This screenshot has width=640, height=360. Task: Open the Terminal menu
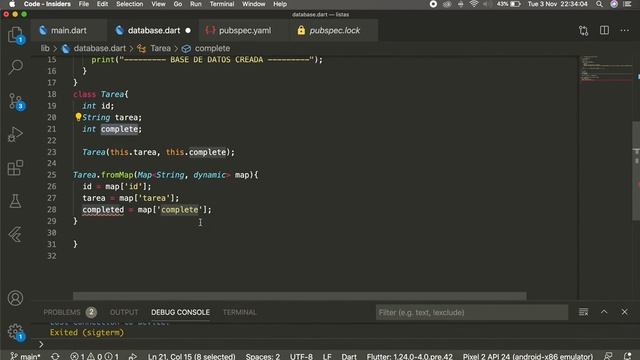click(222, 4)
